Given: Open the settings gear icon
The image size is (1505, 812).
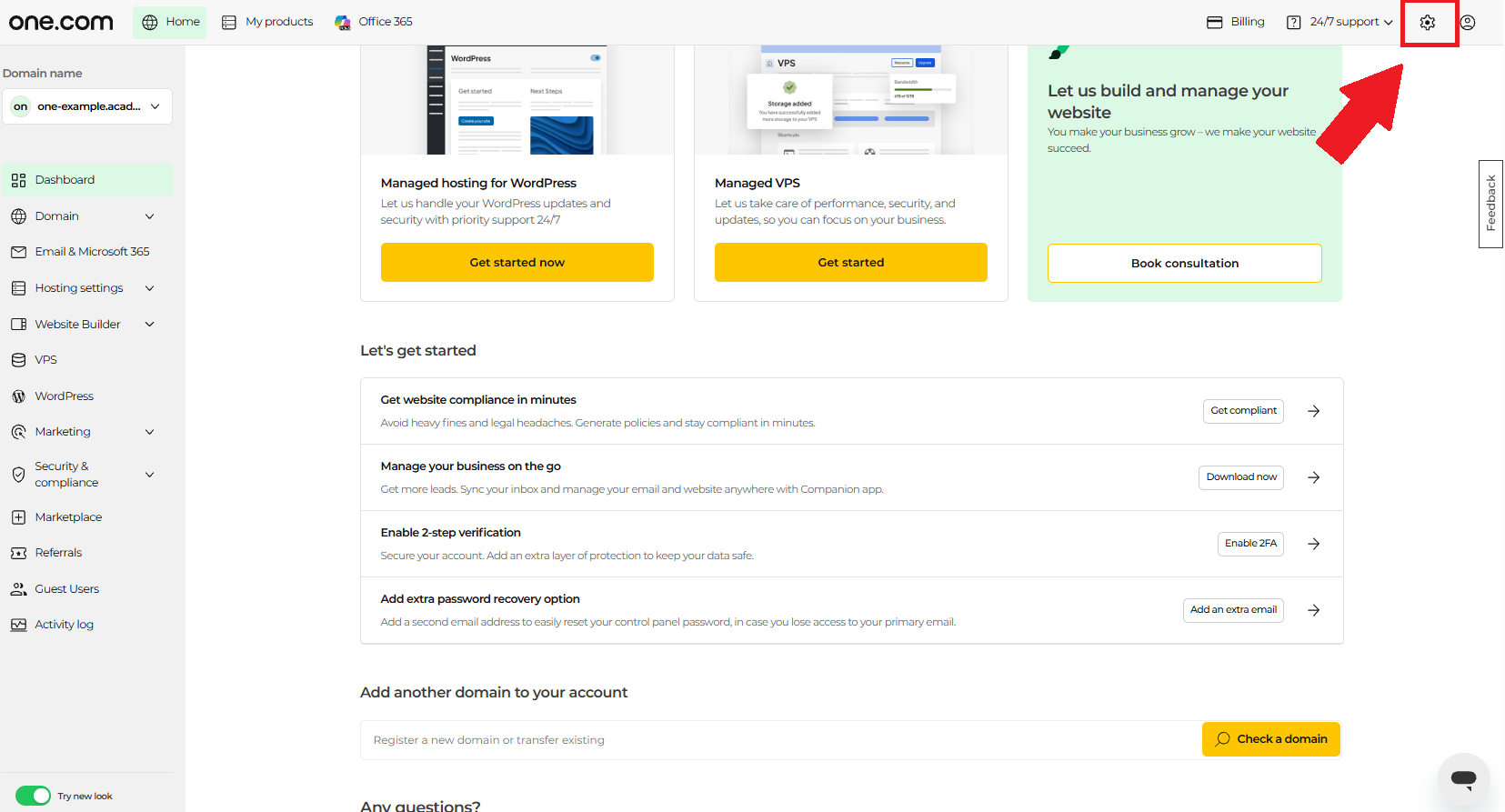Looking at the screenshot, I should point(1428,23).
